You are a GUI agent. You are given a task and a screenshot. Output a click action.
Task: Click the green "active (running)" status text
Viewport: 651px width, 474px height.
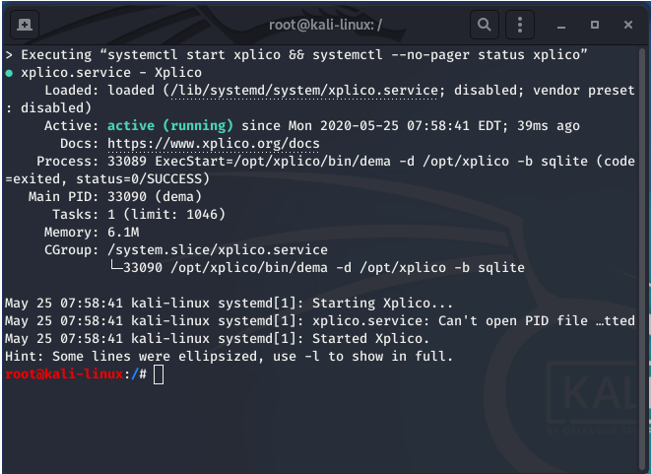click(x=170, y=126)
